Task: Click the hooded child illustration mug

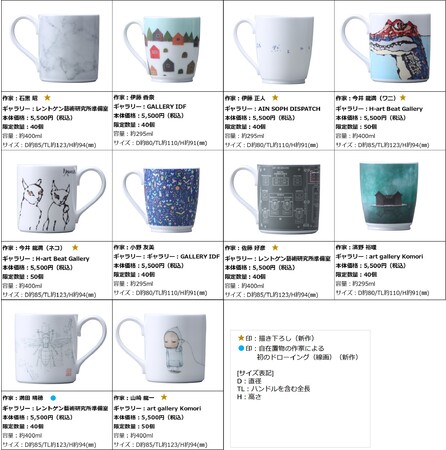Action: tap(162, 349)
